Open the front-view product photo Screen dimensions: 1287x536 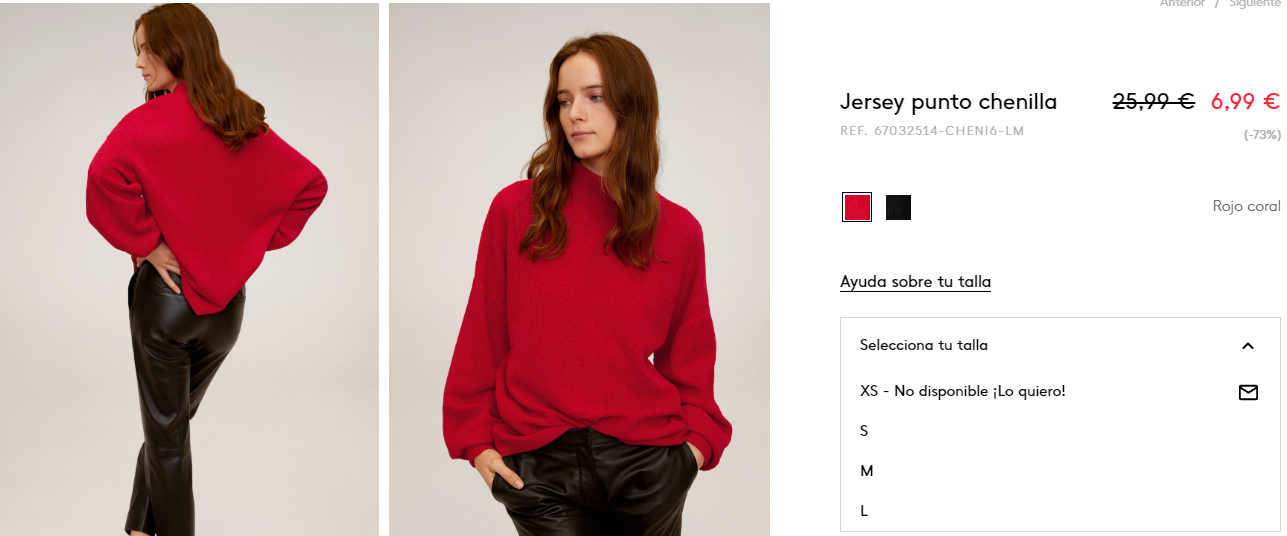579,269
